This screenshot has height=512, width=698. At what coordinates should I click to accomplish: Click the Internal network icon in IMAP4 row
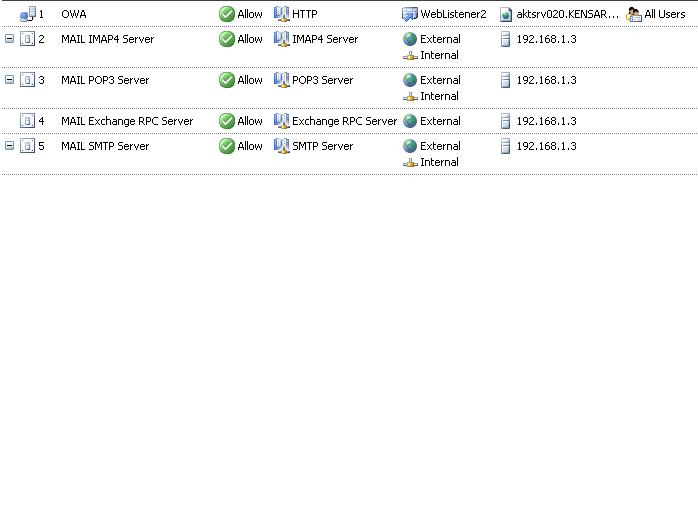coord(410,56)
